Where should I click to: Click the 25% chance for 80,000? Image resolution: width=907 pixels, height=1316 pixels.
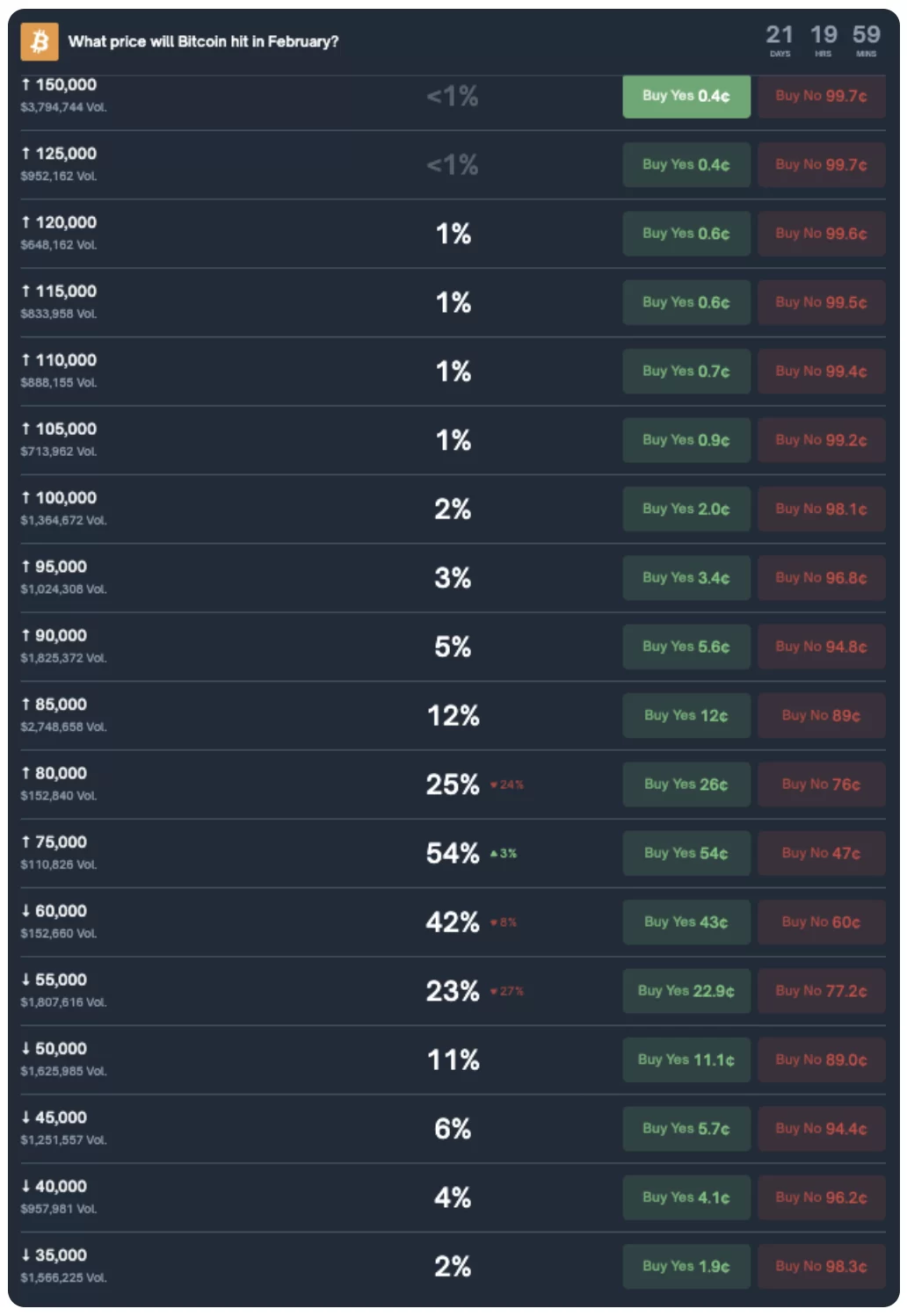click(x=453, y=785)
